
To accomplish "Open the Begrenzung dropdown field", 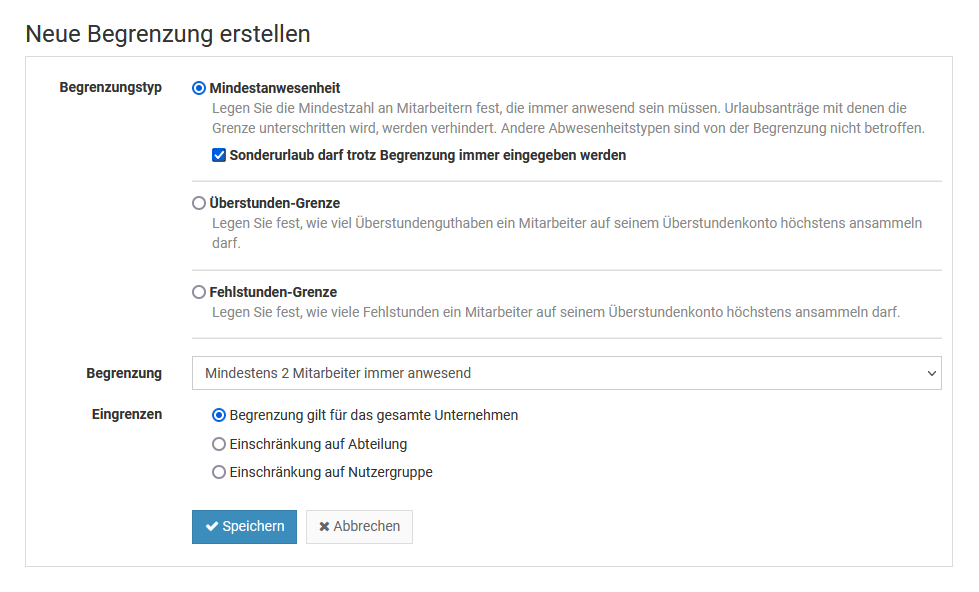I will click(566, 373).
